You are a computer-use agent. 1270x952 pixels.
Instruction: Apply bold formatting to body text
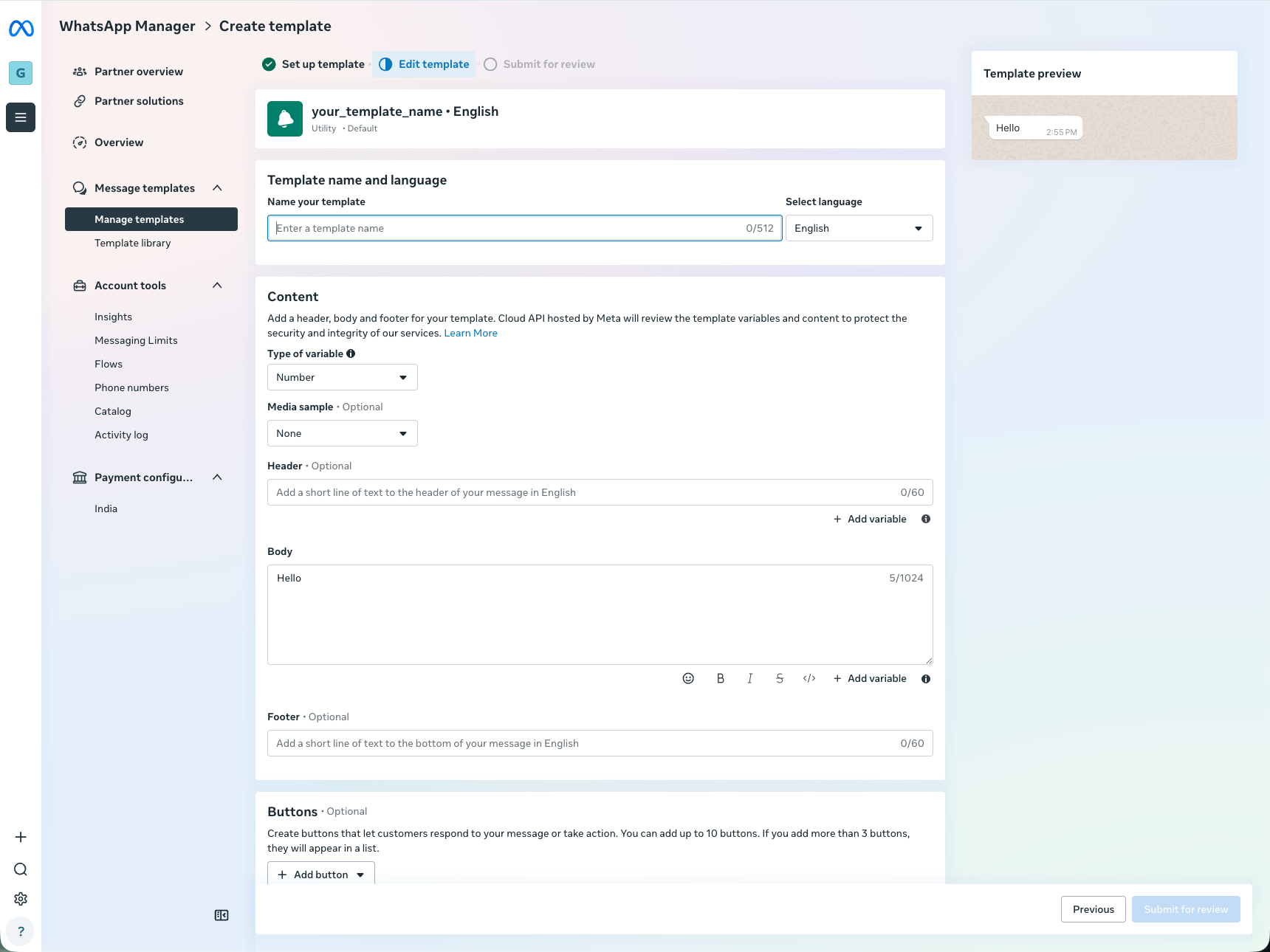pyautogui.click(x=720, y=678)
